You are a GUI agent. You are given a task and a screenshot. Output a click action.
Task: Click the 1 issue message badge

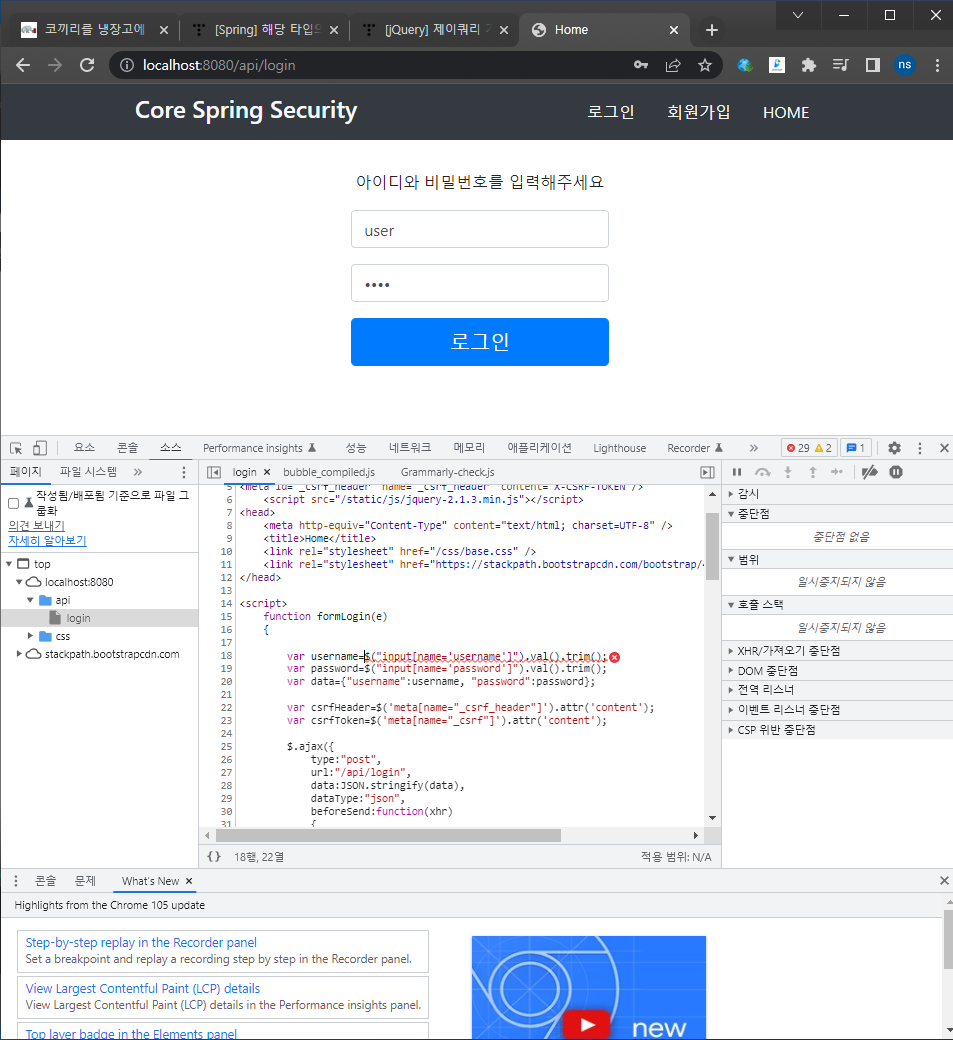pyautogui.click(x=856, y=448)
